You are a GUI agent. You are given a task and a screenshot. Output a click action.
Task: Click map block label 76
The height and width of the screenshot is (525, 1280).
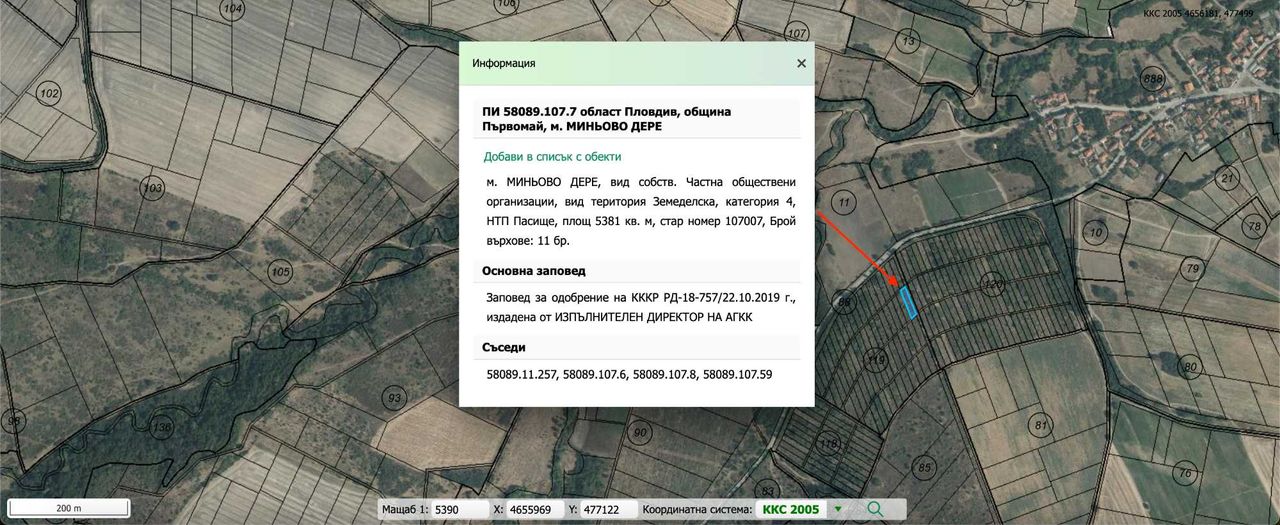click(1185, 473)
